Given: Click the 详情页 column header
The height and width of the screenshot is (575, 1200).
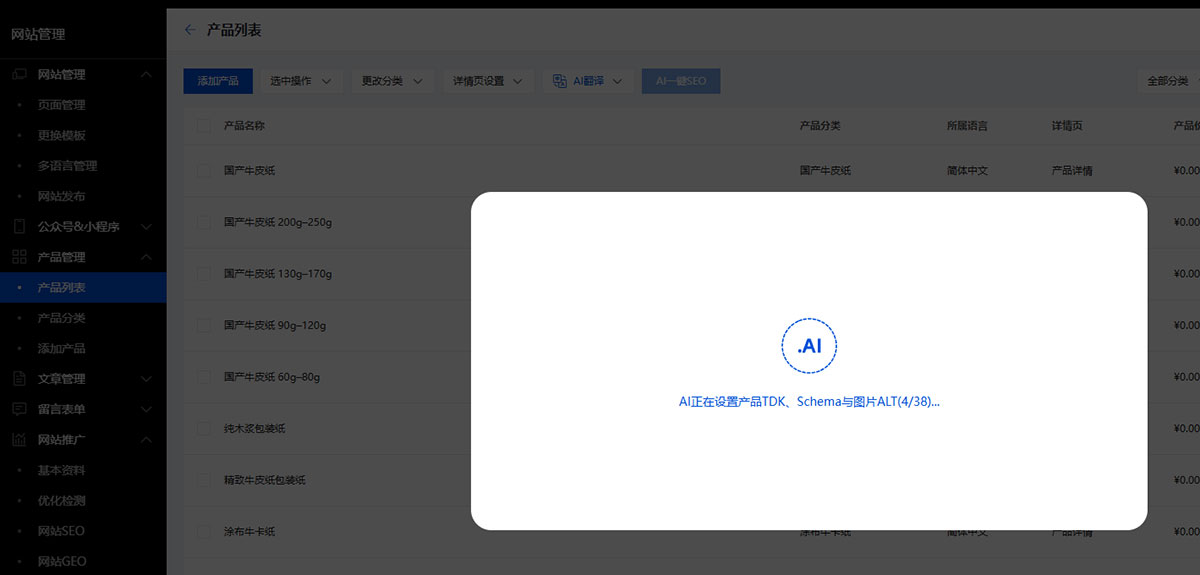Looking at the screenshot, I should point(1067,126).
